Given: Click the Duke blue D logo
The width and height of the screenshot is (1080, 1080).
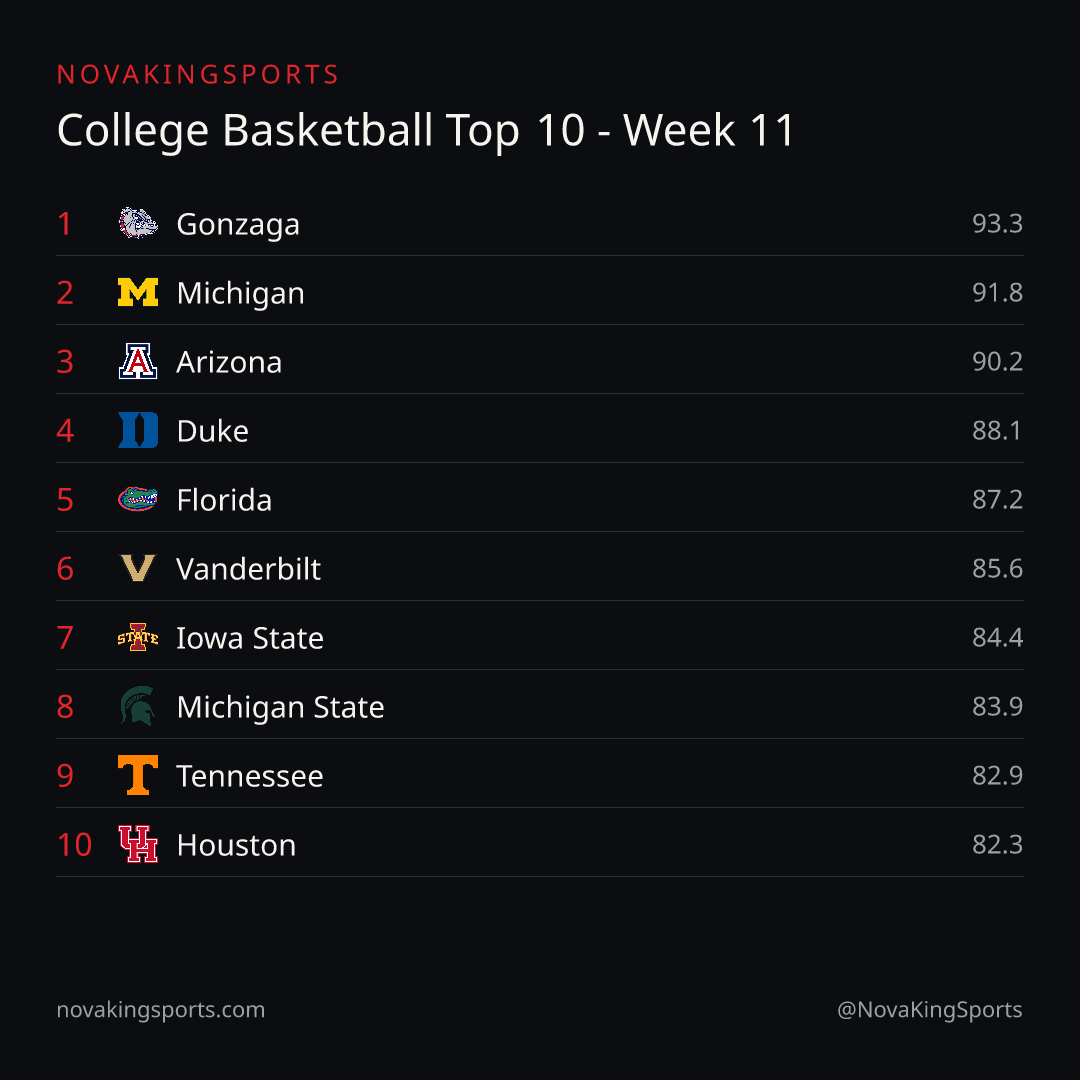Looking at the screenshot, I should [138, 430].
